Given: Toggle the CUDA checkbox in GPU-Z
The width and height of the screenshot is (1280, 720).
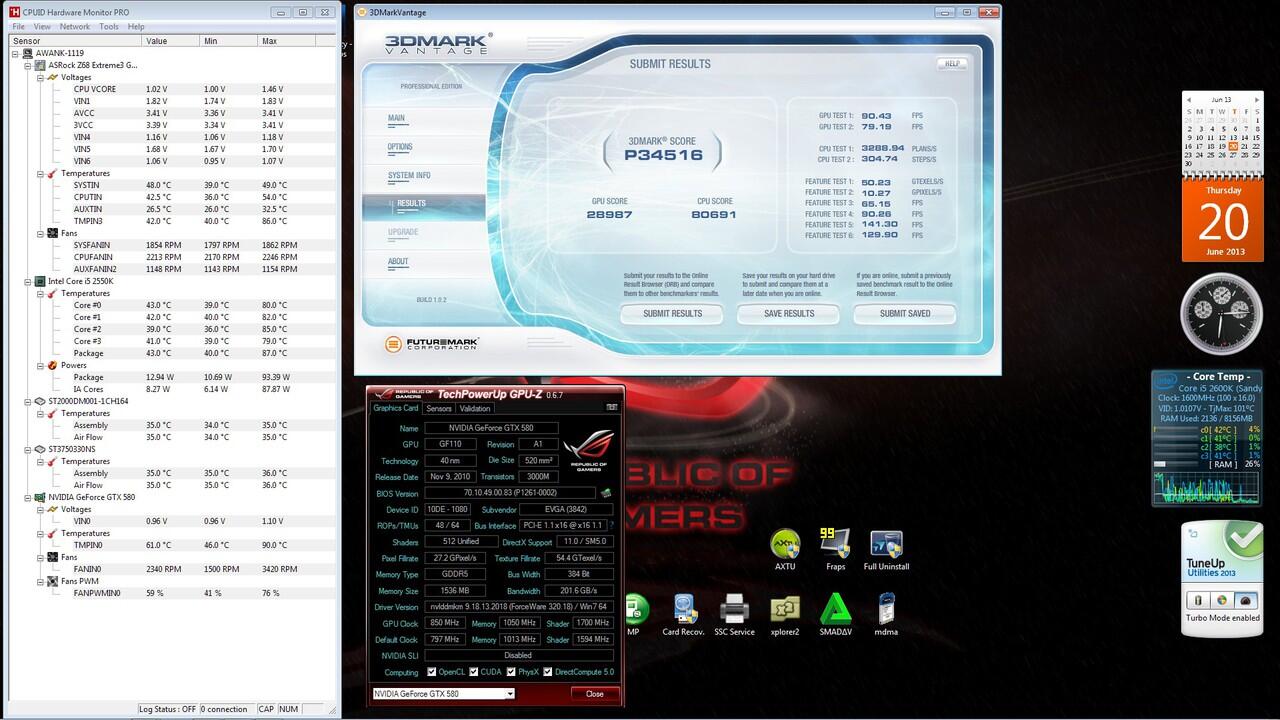Looking at the screenshot, I should coord(473,672).
